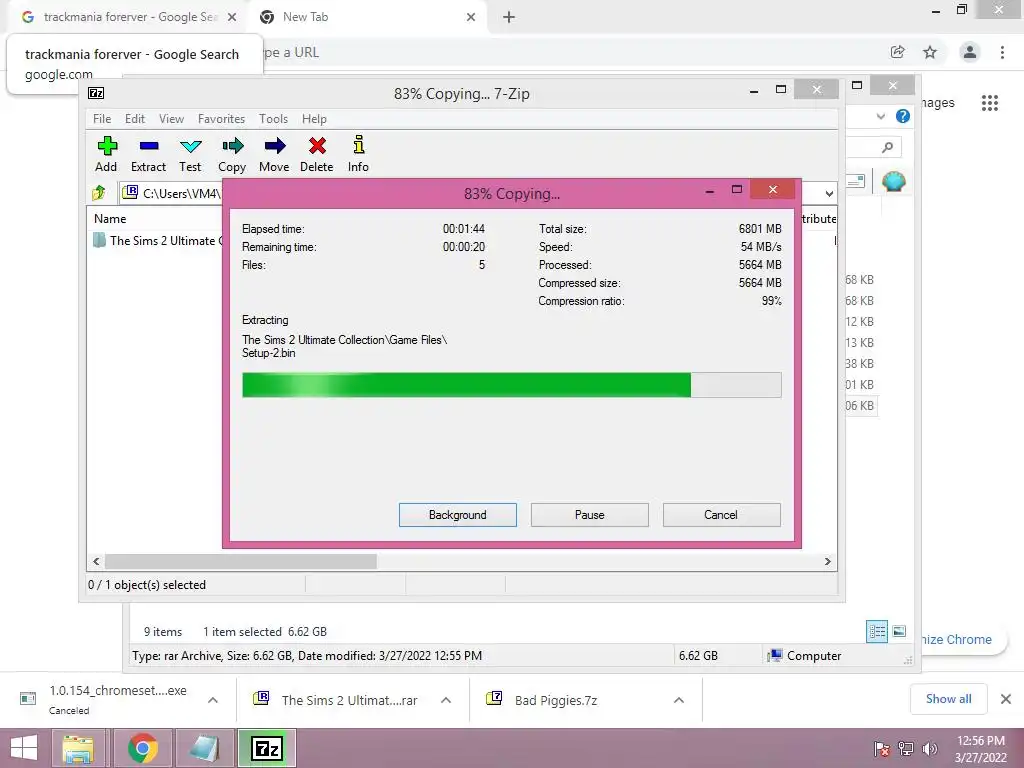Click the Name column header
This screenshot has height=768, width=1024.
(110, 219)
